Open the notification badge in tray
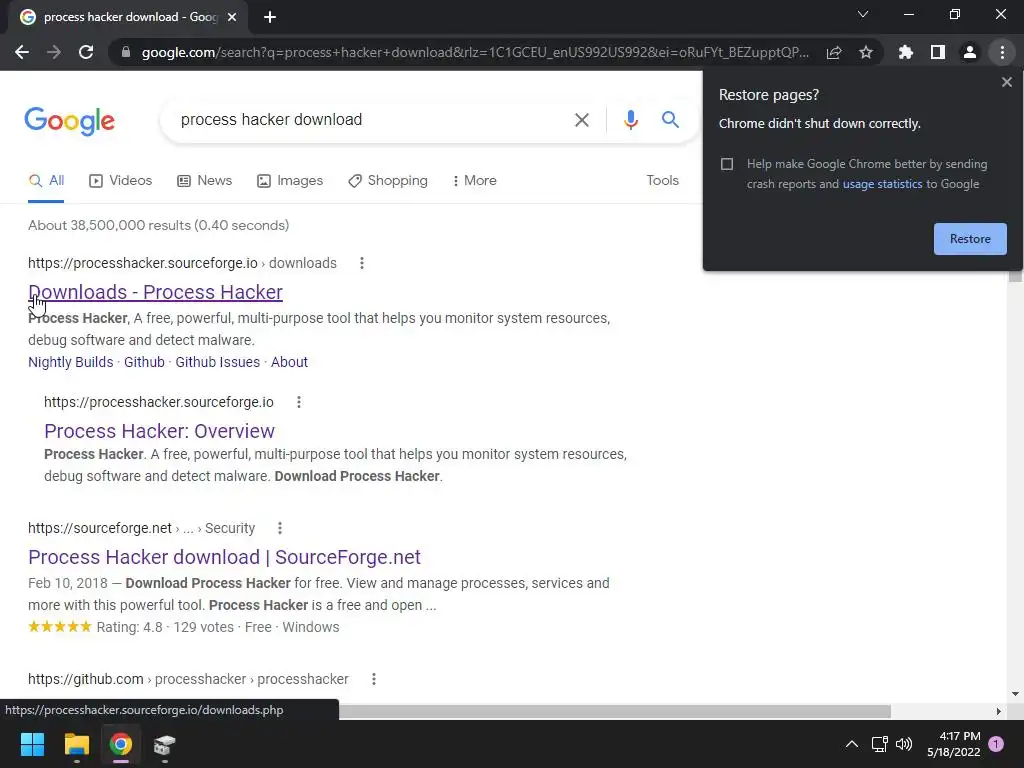The height and width of the screenshot is (768, 1024). pyautogui.click(x=996, y=743)
